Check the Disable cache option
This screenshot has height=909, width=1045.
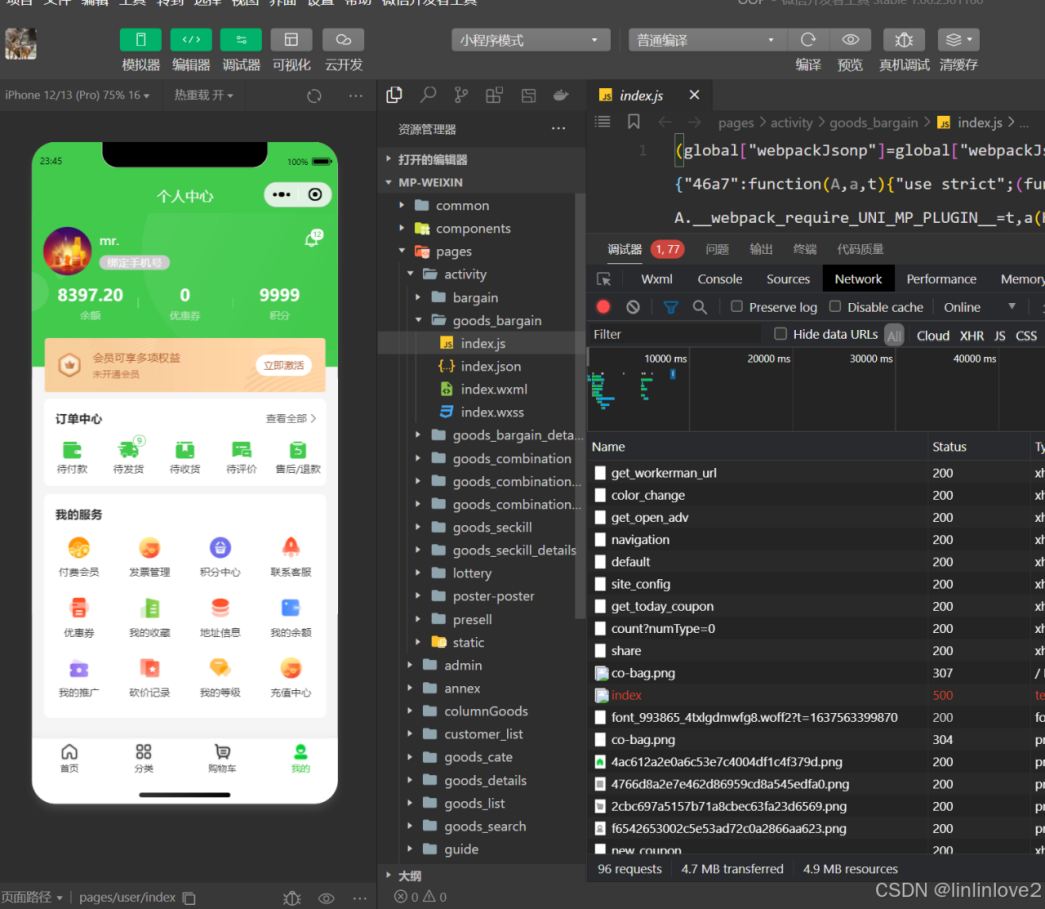836,307
